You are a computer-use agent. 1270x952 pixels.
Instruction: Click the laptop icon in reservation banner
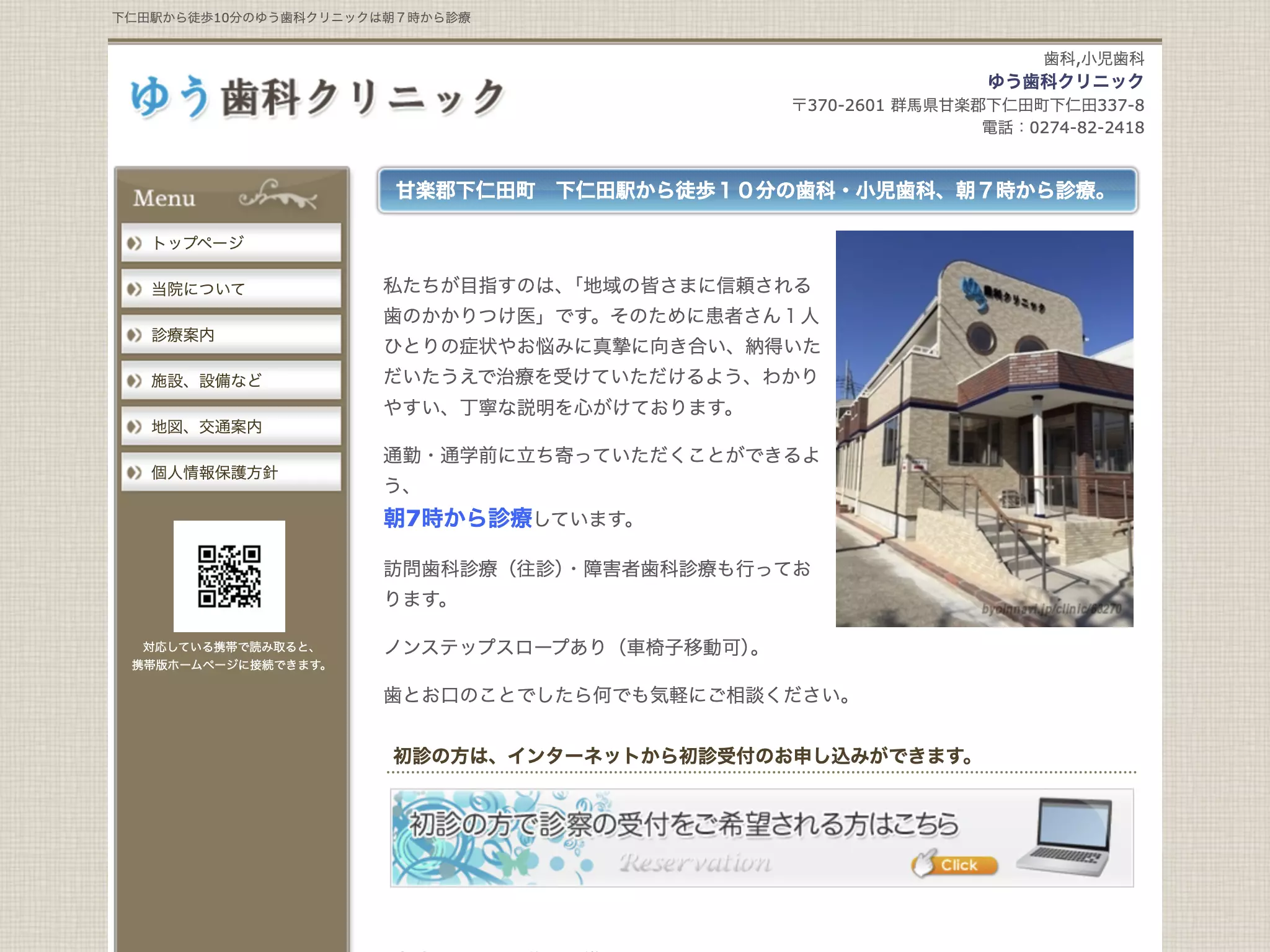[1064, 837]
